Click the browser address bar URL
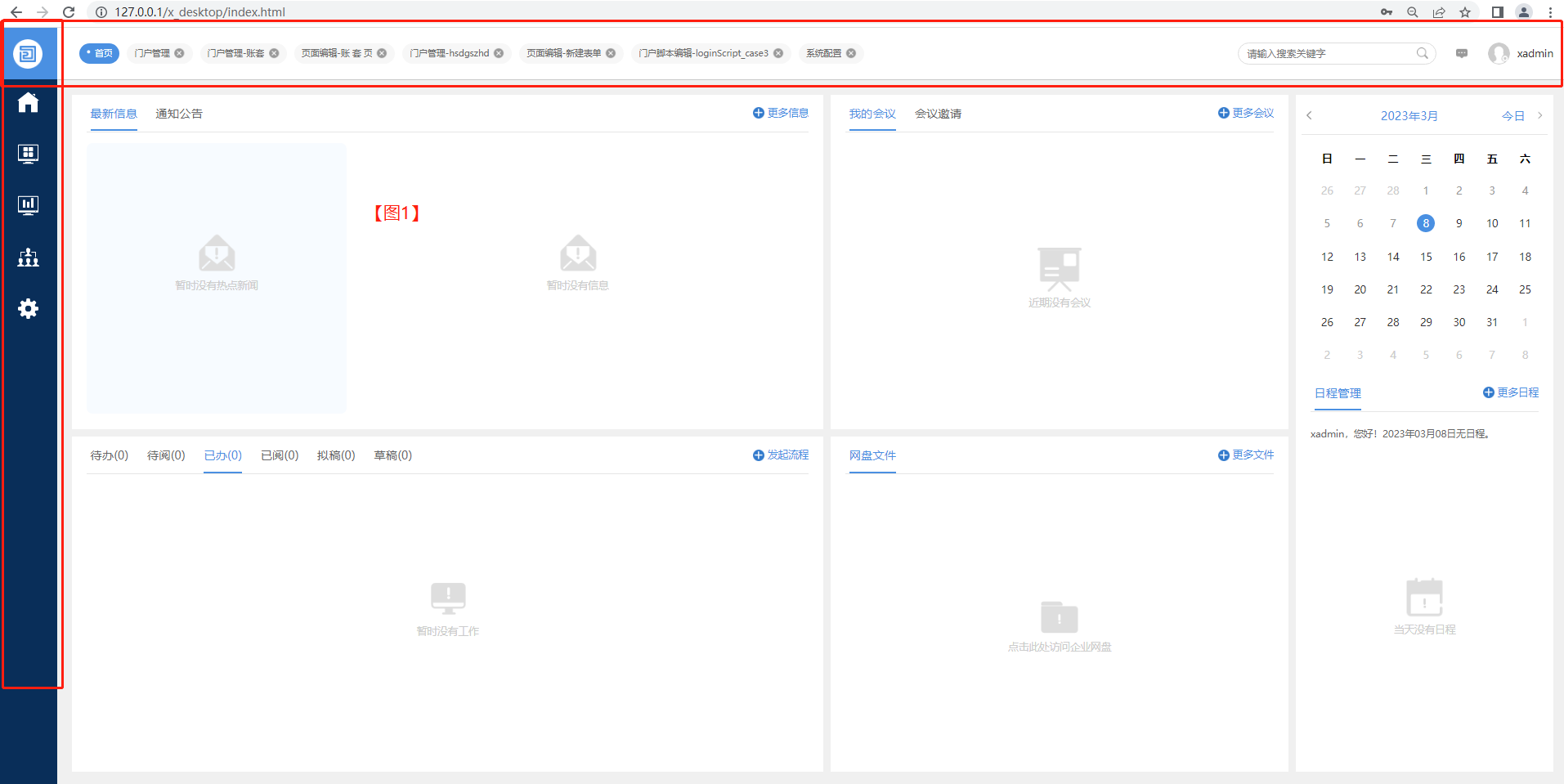The width and height of the screenshot is (1564, 784). [x=199, y=12]
